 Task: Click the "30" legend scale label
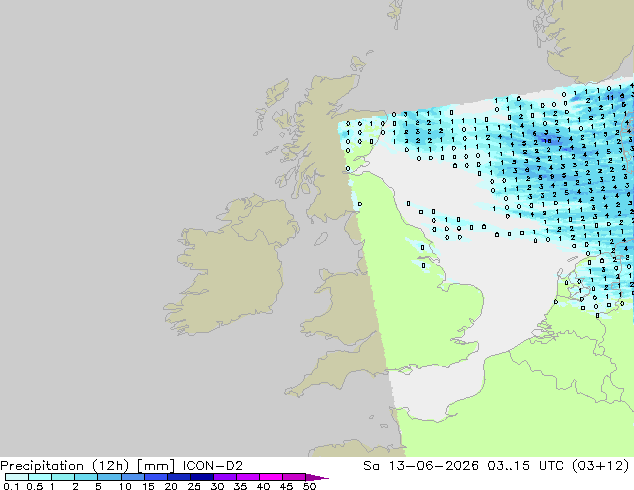pos(217,486)
